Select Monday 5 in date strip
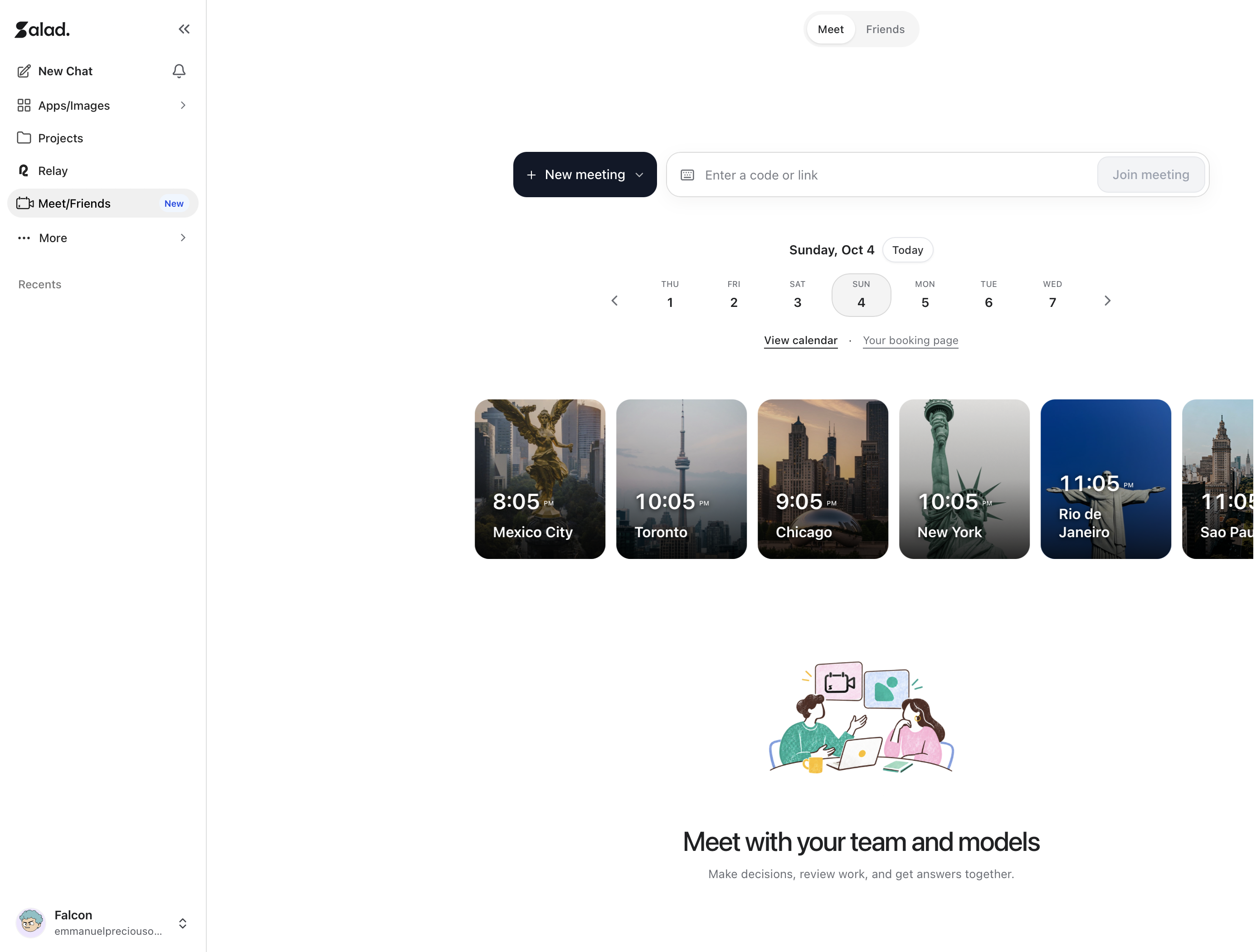The width and height of the screenshot is (1256, 952). click(x=925, y=295)
